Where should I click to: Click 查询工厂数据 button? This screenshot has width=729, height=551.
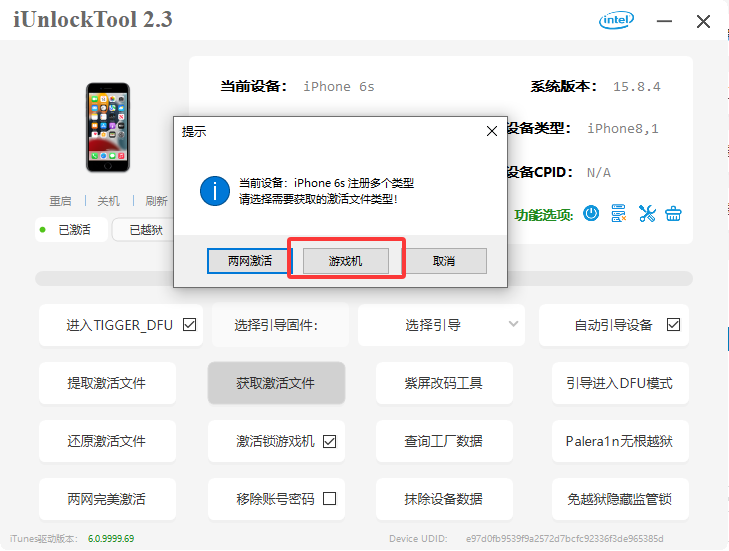coord(444,441)
